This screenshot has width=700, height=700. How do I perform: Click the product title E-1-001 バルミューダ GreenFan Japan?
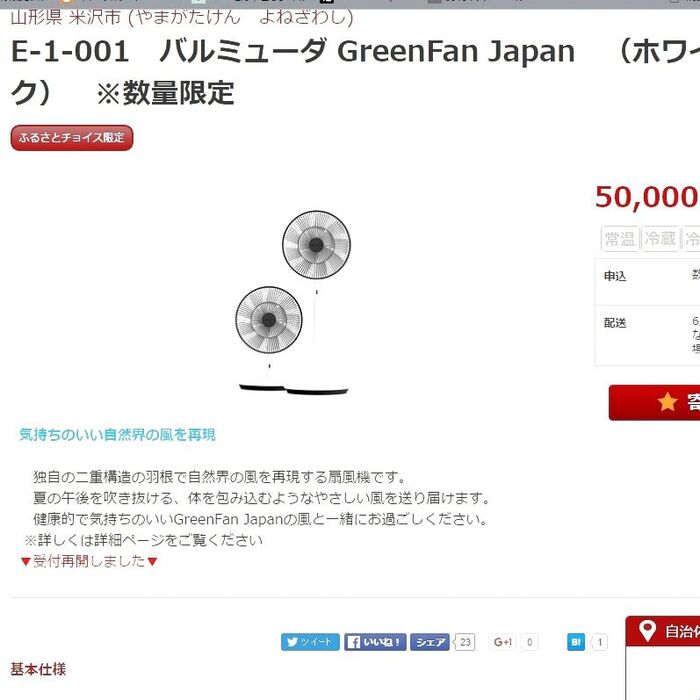[x=292, y=51]
